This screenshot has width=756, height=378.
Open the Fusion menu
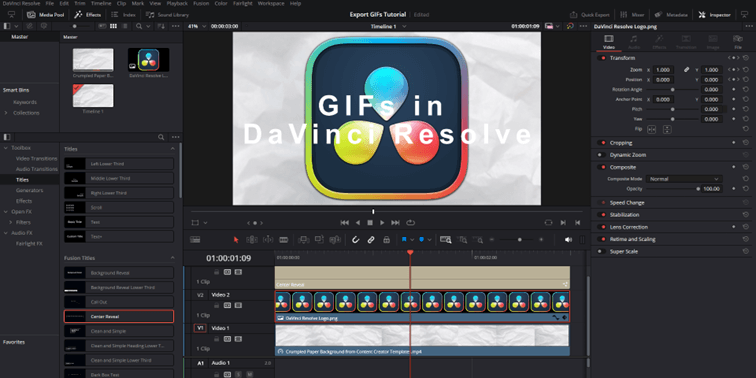tap(201, 3)
